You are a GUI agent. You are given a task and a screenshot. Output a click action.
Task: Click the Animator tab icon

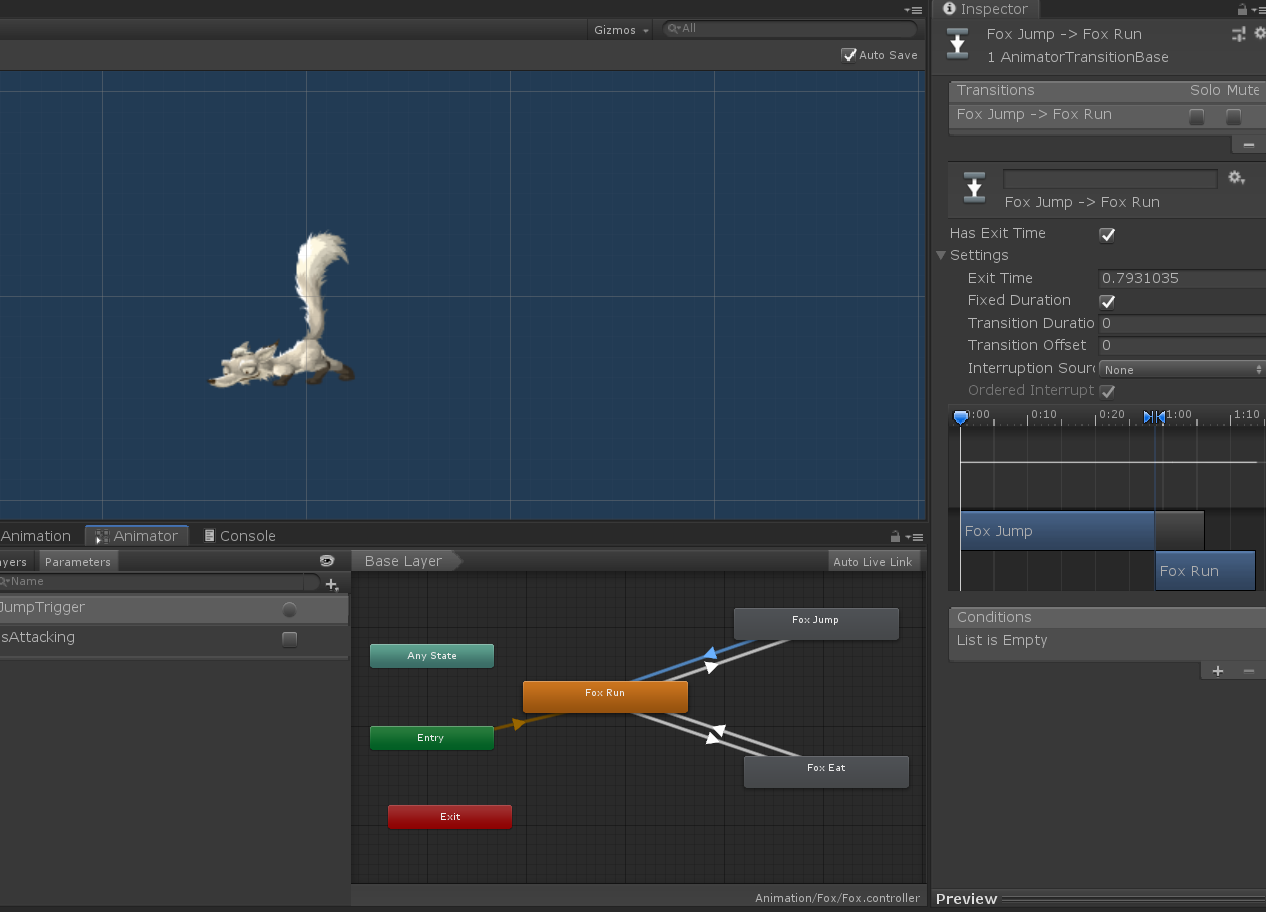click(x=102, y=536)
